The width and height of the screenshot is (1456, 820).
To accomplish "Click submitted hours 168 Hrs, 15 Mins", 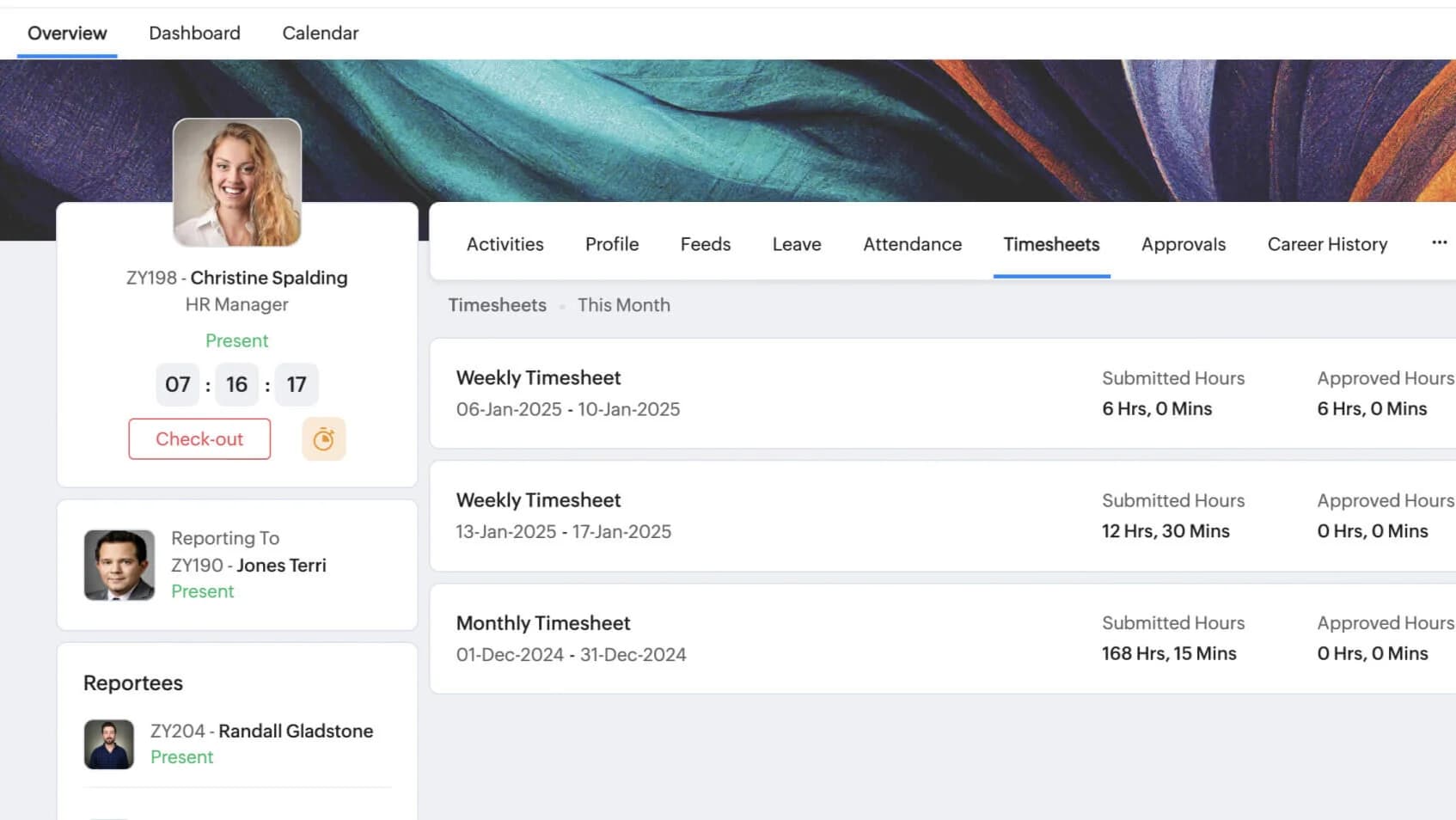I will (1170, 653).
